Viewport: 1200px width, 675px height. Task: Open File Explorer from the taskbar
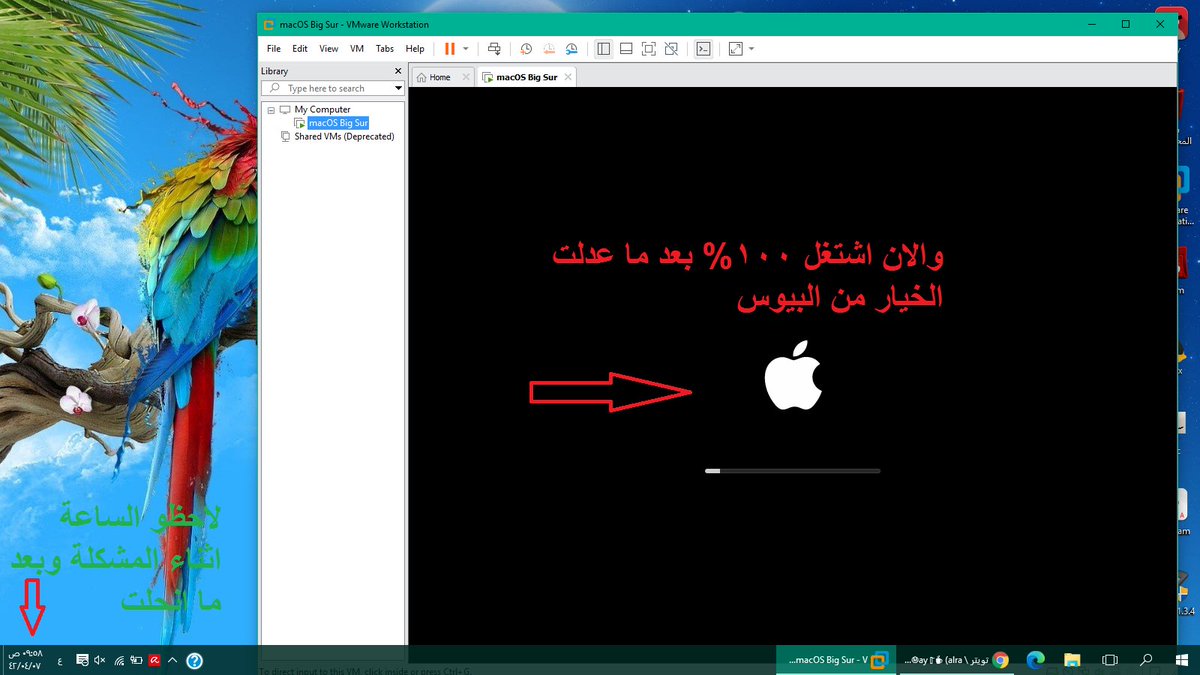point(1072,660)
